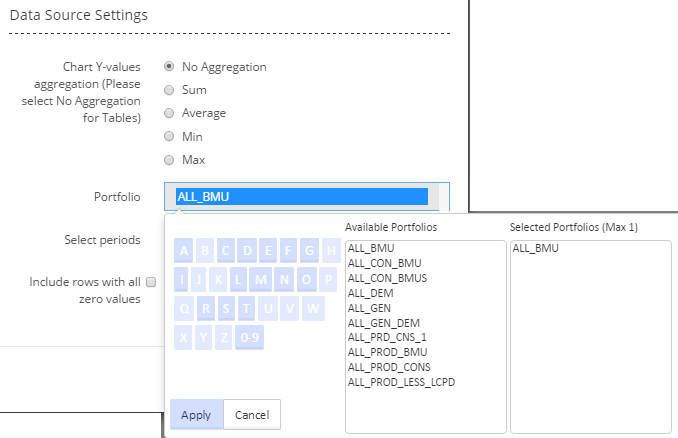The height and width of the screenshot is (438, 678).
Task: Filter portfolios by letter A
Action: point(185,250)
